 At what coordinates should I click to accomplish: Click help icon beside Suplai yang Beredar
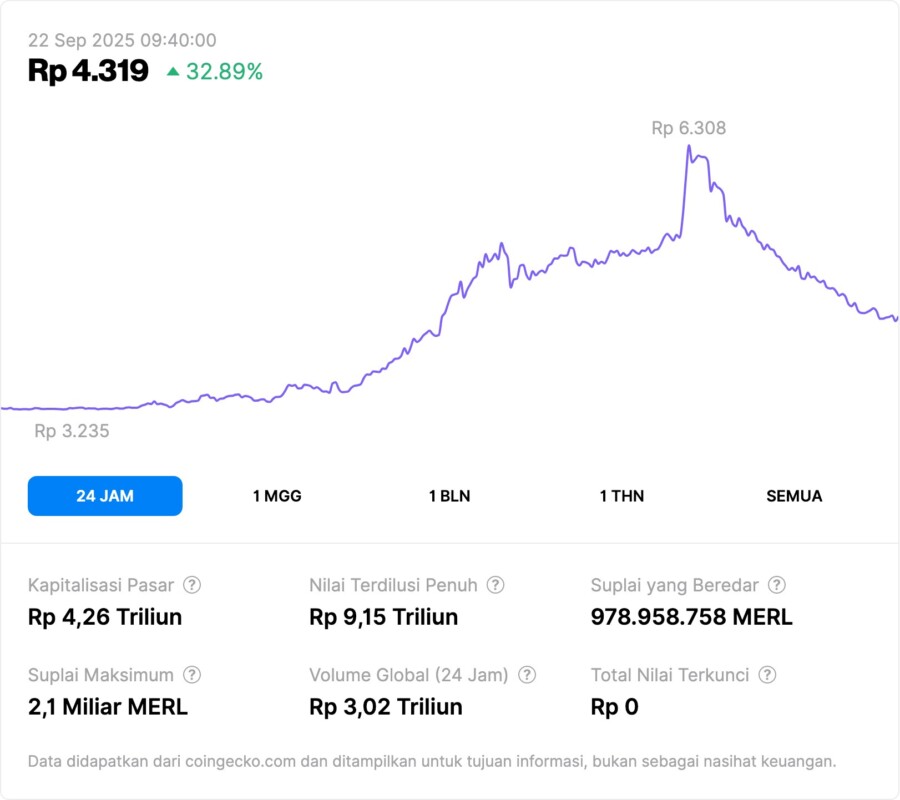coord(776,585)
